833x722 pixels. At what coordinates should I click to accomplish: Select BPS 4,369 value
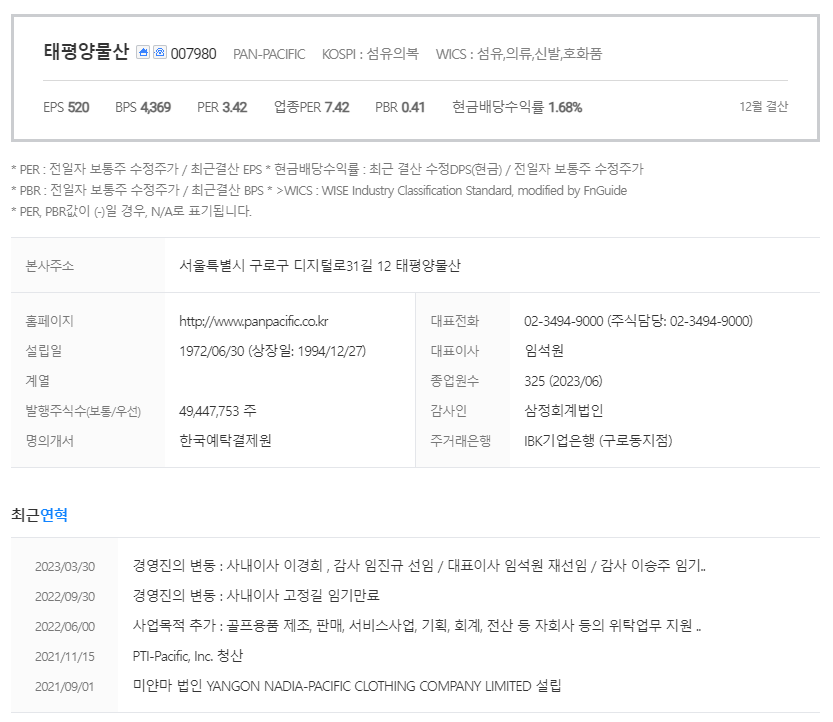click(x=143, y=107)
